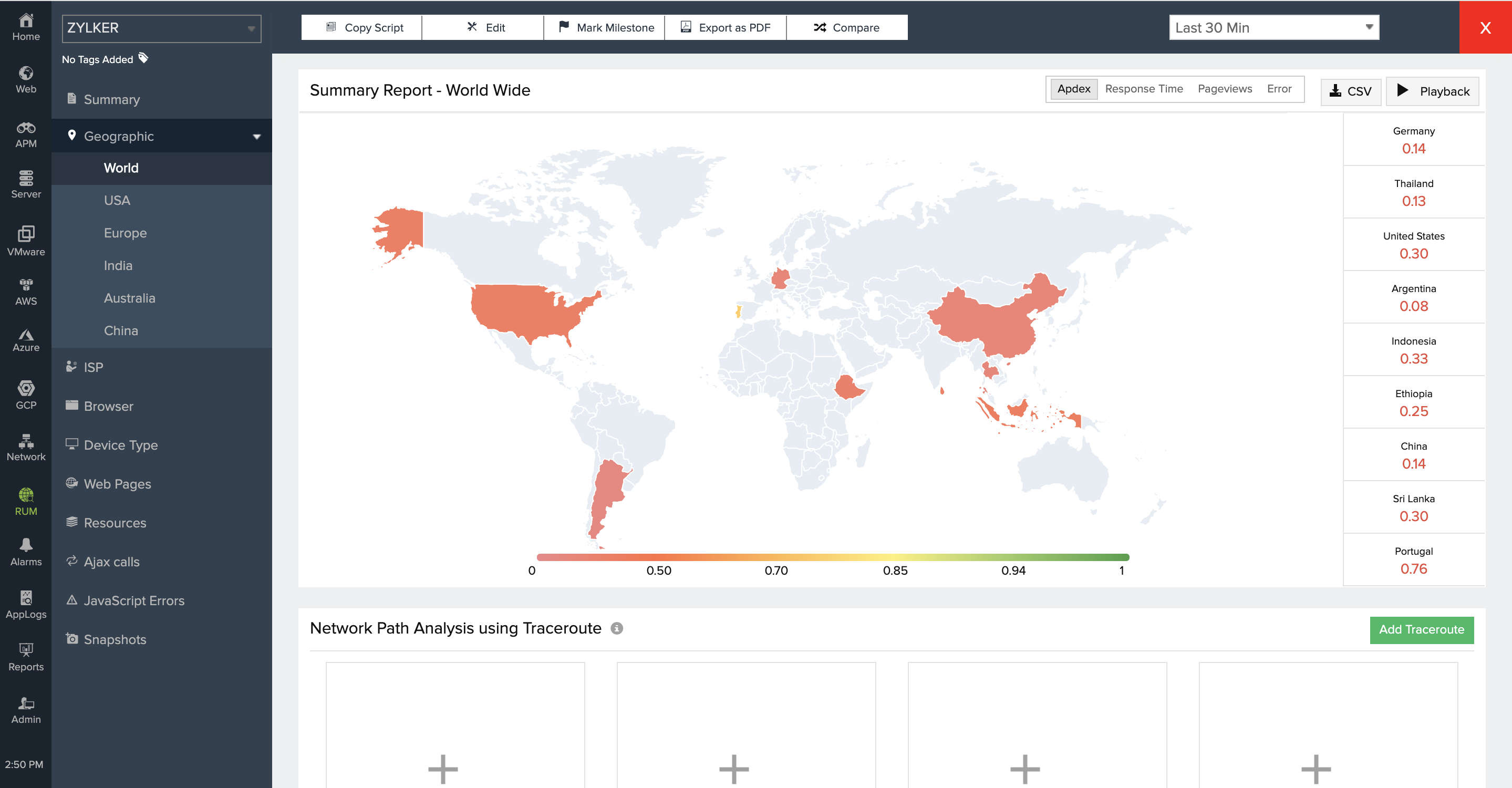Image resolution: width=1512 pixels, height=788 pixels.
Task: Click the Snapshots camera icon
Action: click(x=71, y=638)
